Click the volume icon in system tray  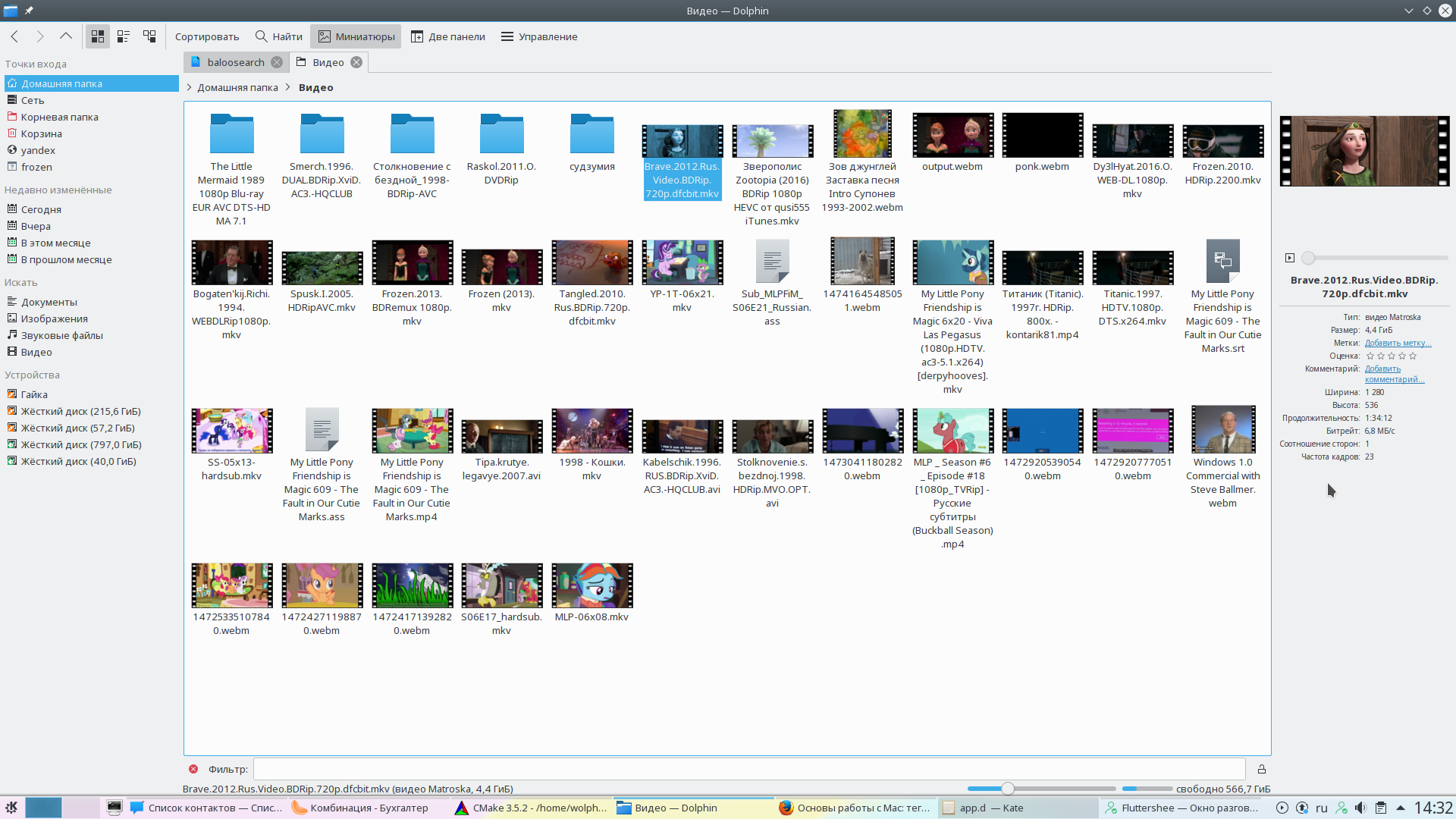pos(1360,808)
